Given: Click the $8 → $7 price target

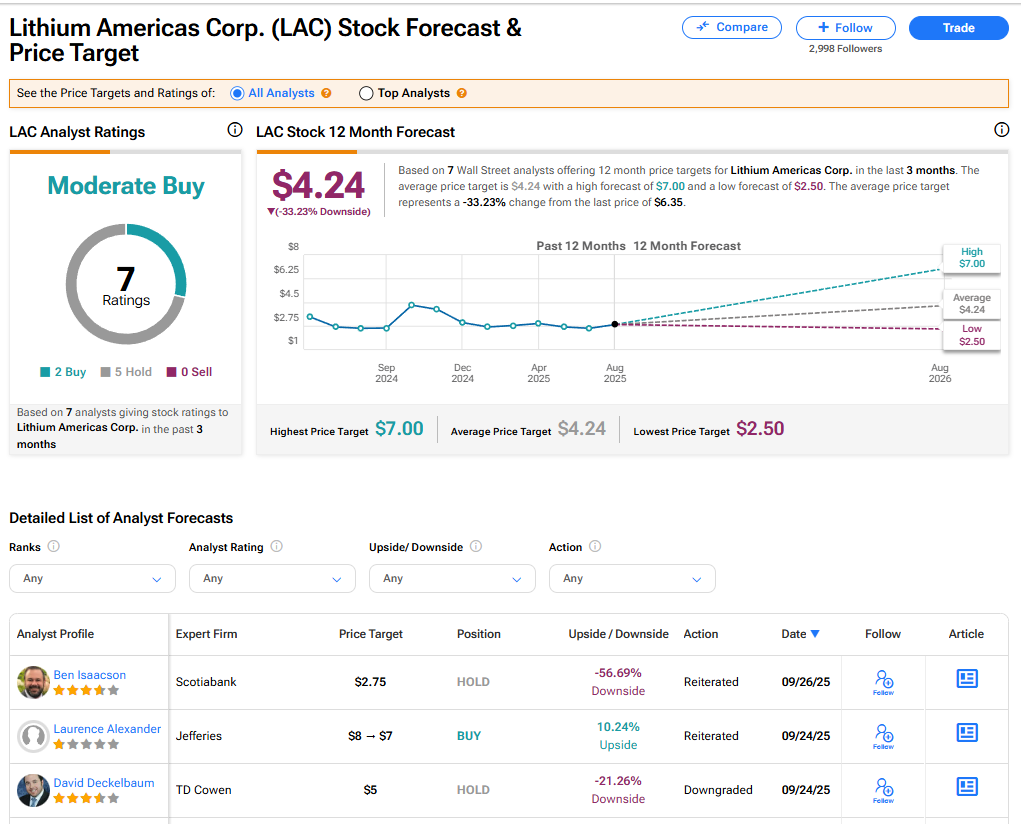Looking at the screenshot, I should 371,736.
